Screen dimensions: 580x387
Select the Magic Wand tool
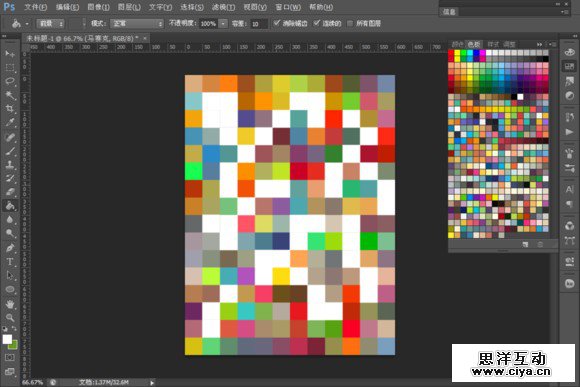pyautogui.click(x=10, y=95)
